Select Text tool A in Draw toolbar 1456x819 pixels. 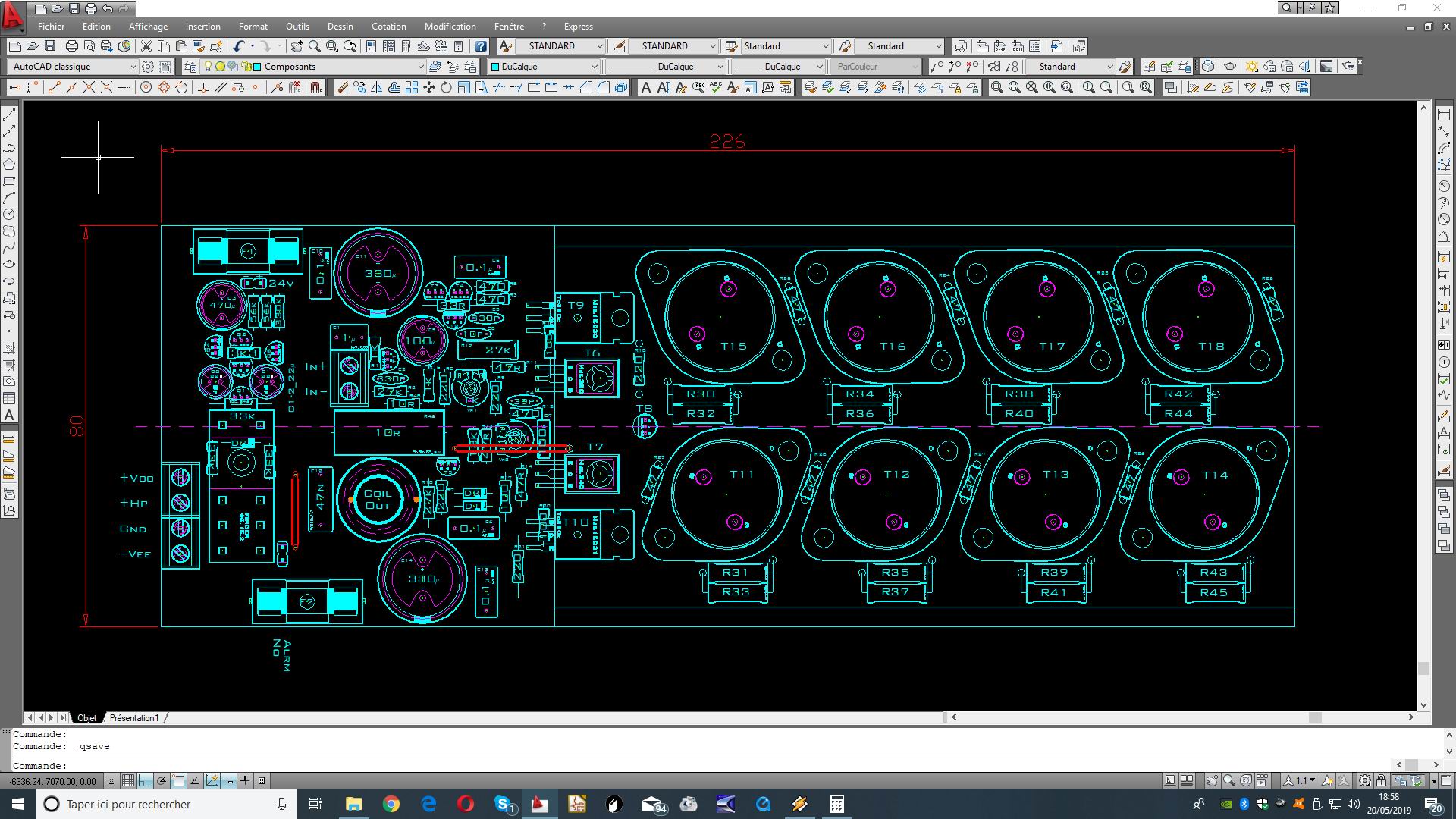pos(9,415)
